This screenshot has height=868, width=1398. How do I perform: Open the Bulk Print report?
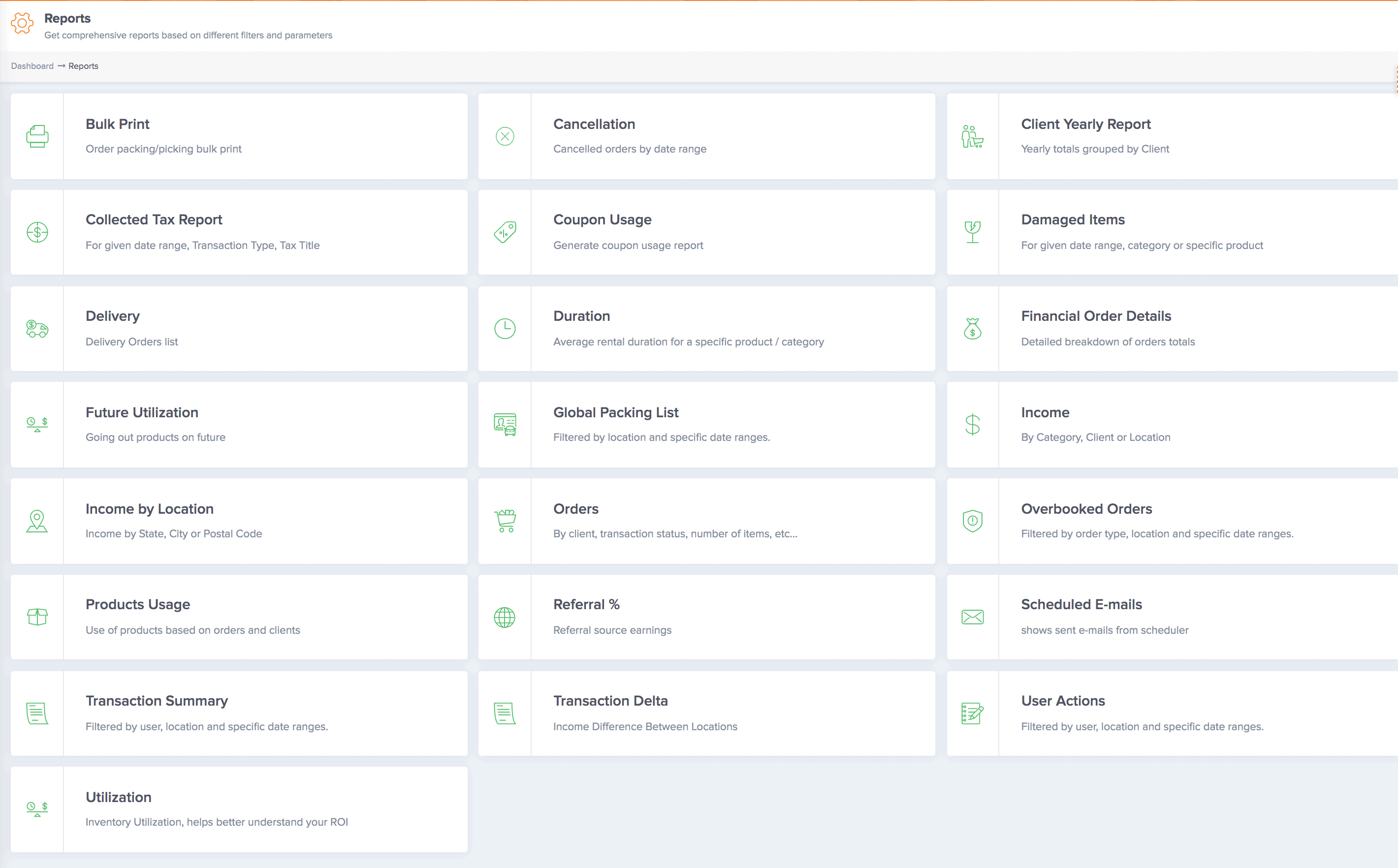pyautogui.click(x=117, y=124)
